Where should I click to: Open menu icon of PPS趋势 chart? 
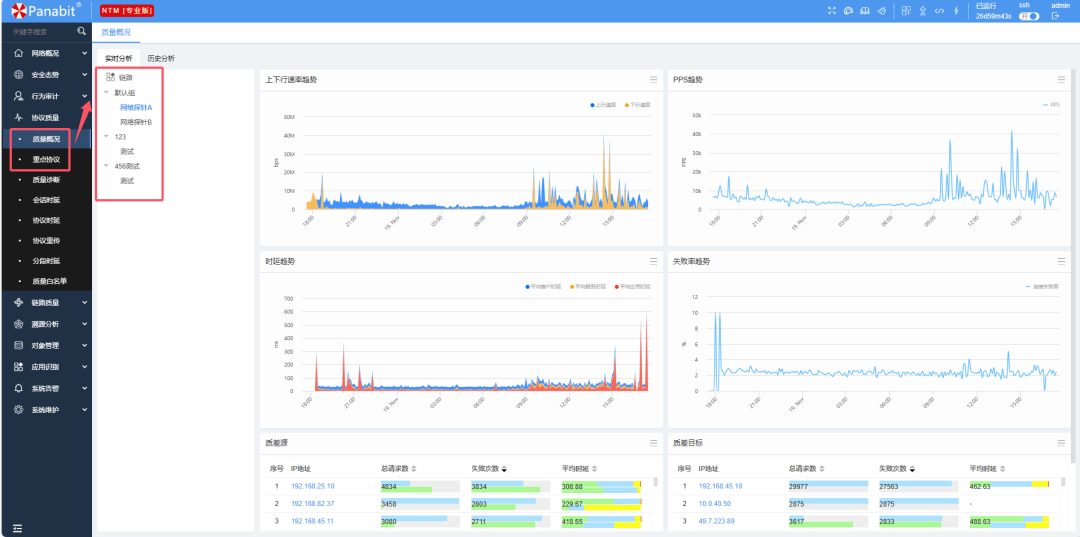pos(1061,79)
